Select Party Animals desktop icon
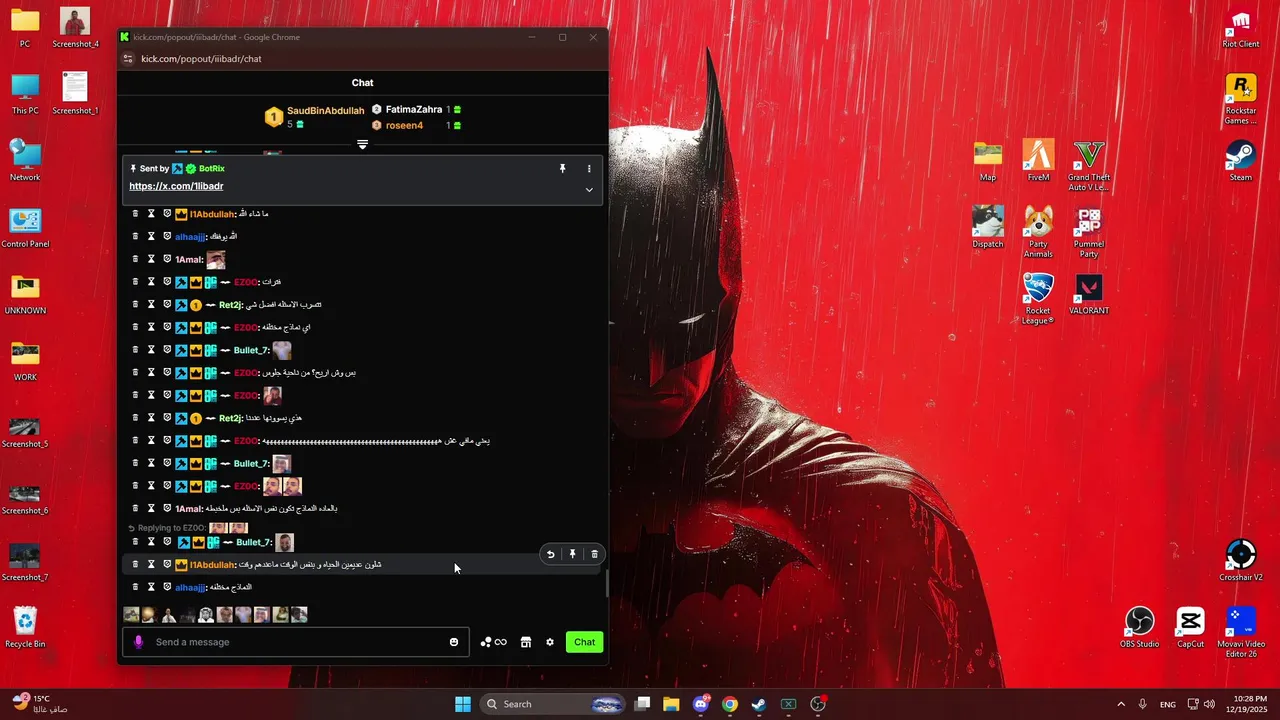Screen dimensions: 1280x720 1038,233
